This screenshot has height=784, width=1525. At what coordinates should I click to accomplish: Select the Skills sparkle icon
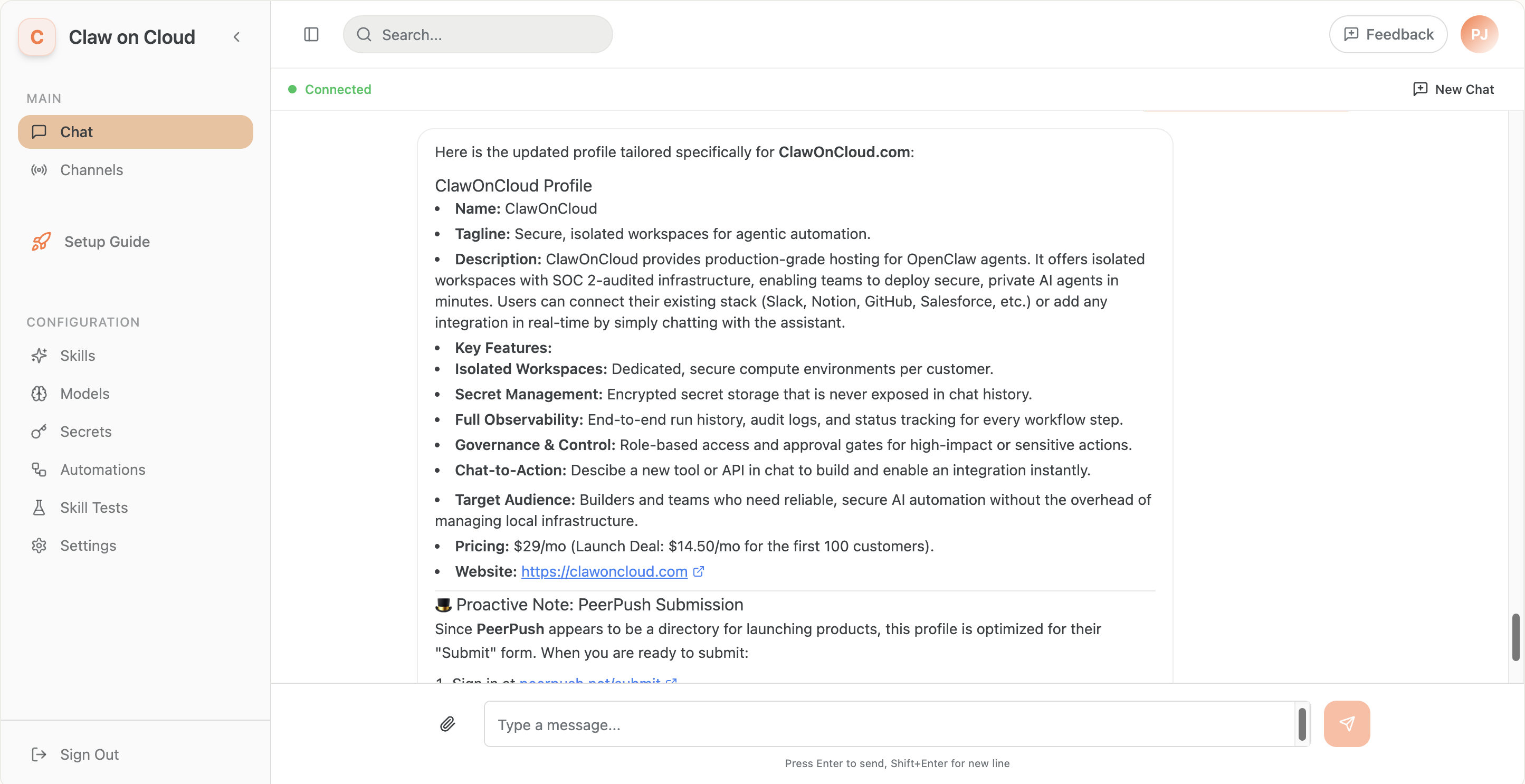39,356
